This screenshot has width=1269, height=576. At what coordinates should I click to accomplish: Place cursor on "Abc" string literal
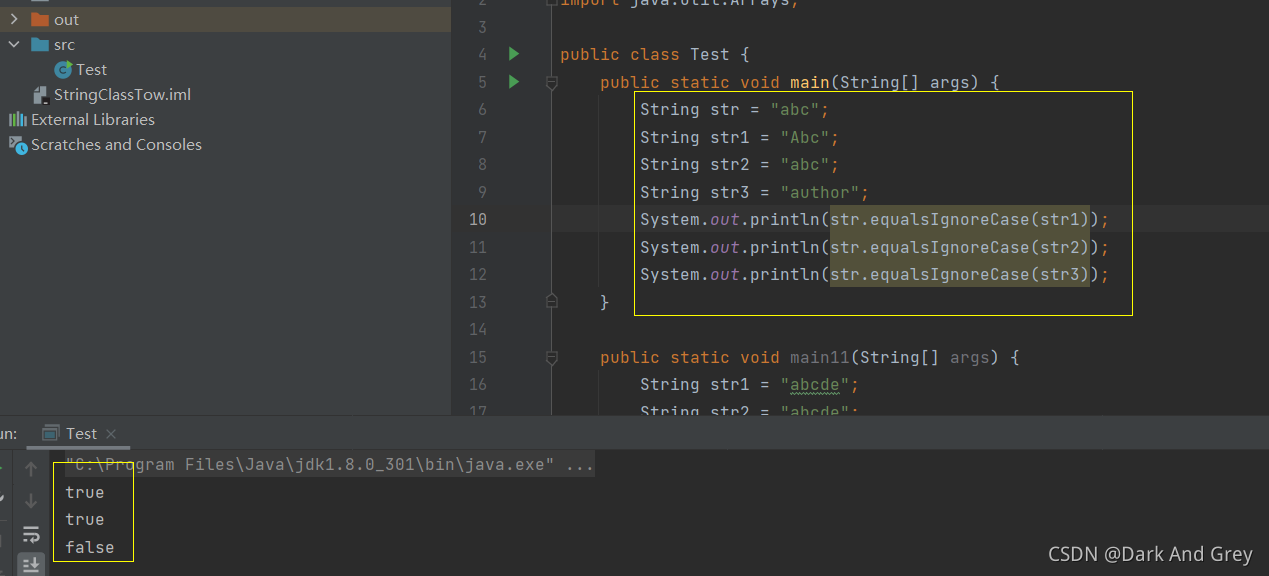pos(805,137)
